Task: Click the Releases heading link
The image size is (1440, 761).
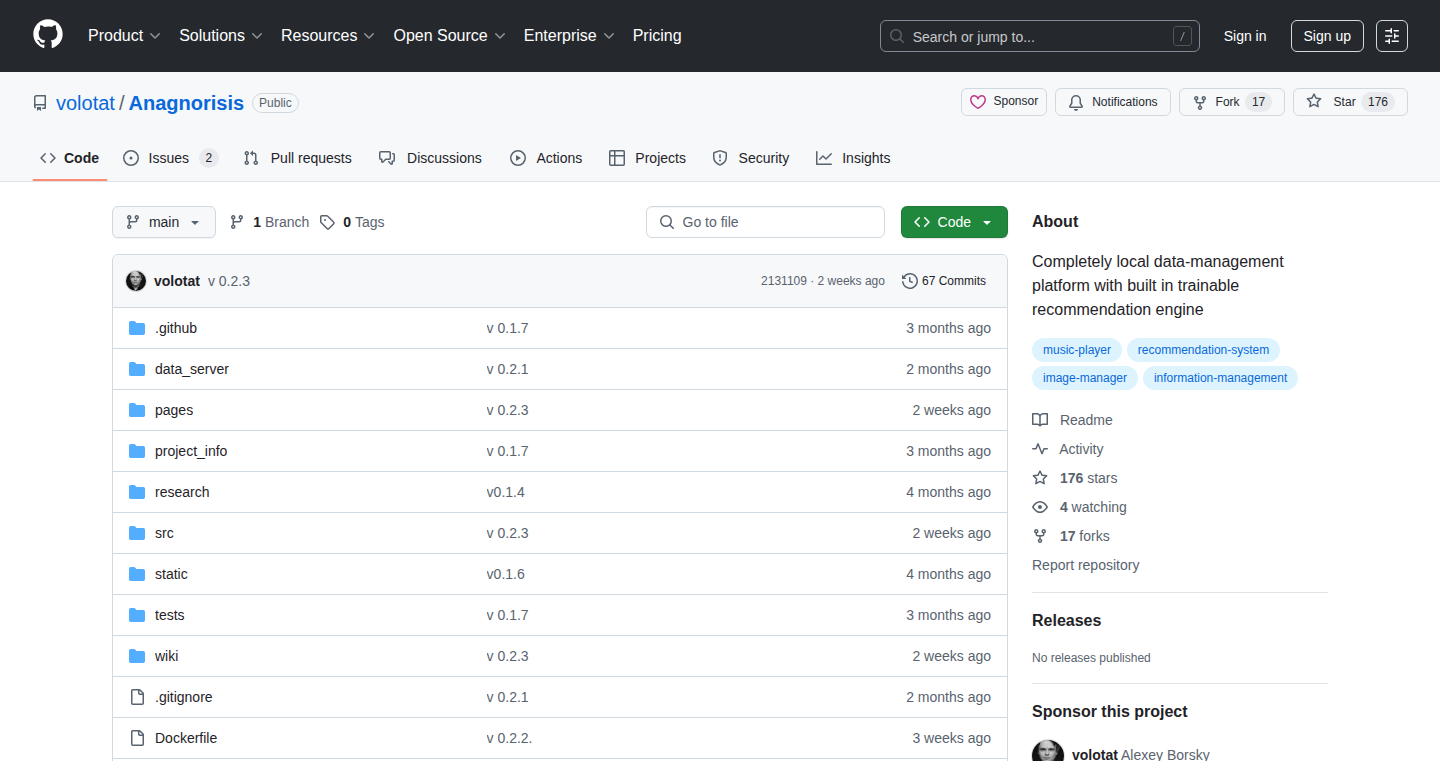Action: click(x=1066, y=620)
